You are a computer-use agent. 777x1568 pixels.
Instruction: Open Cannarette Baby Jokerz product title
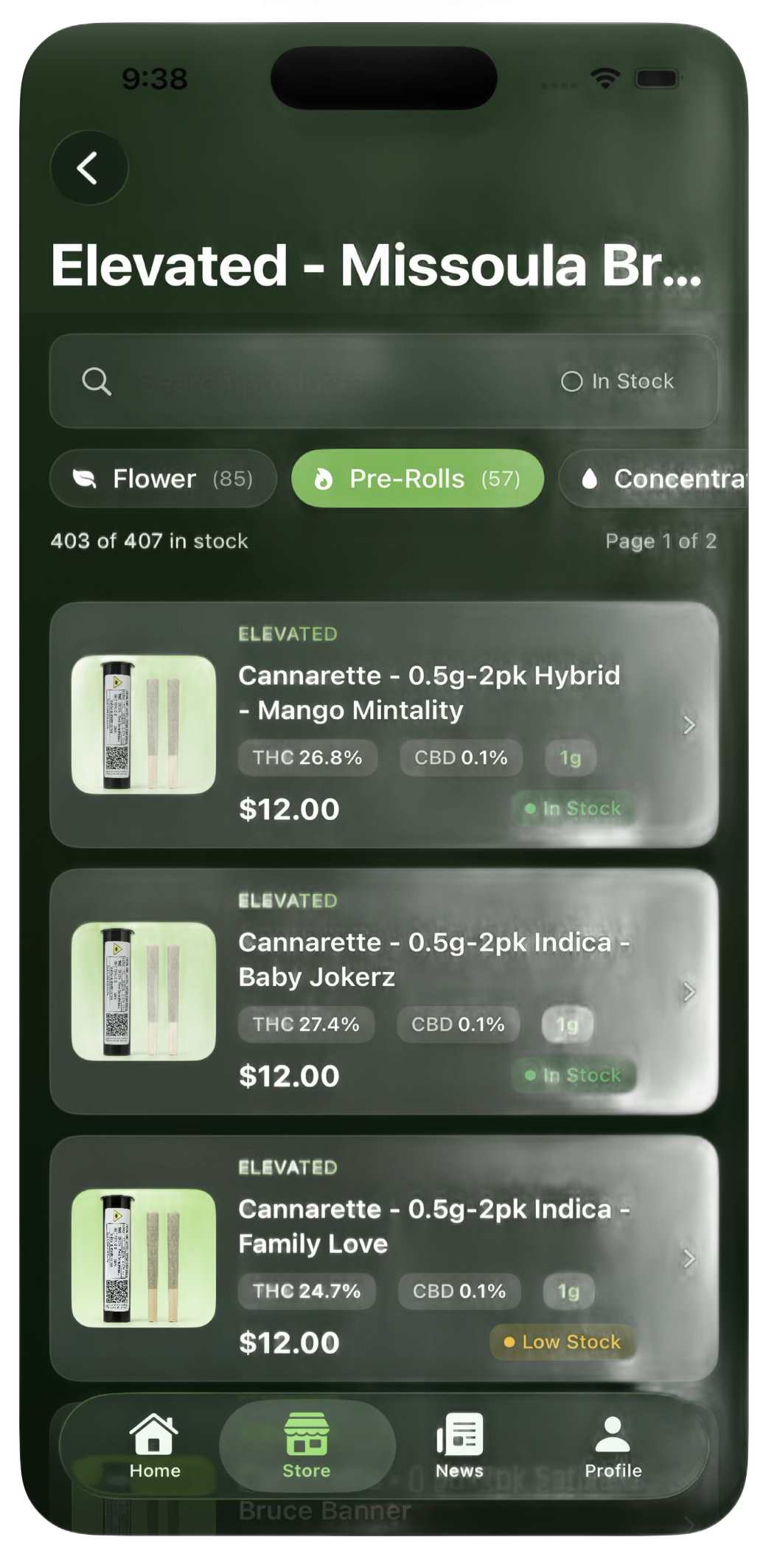point(433,960)
